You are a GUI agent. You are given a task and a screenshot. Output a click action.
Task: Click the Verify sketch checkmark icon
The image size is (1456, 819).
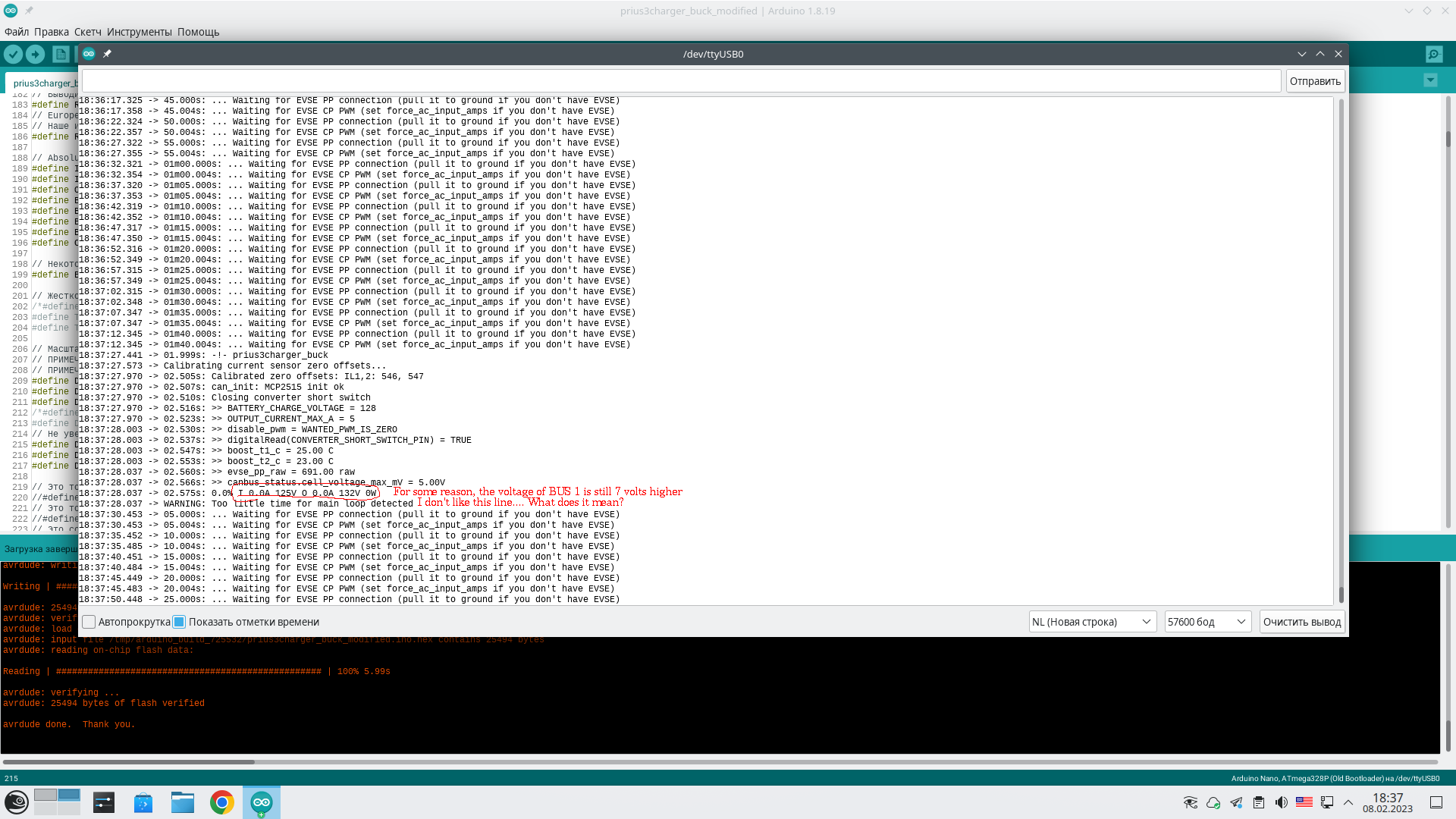pyautogui.click(x=13, y=54)
